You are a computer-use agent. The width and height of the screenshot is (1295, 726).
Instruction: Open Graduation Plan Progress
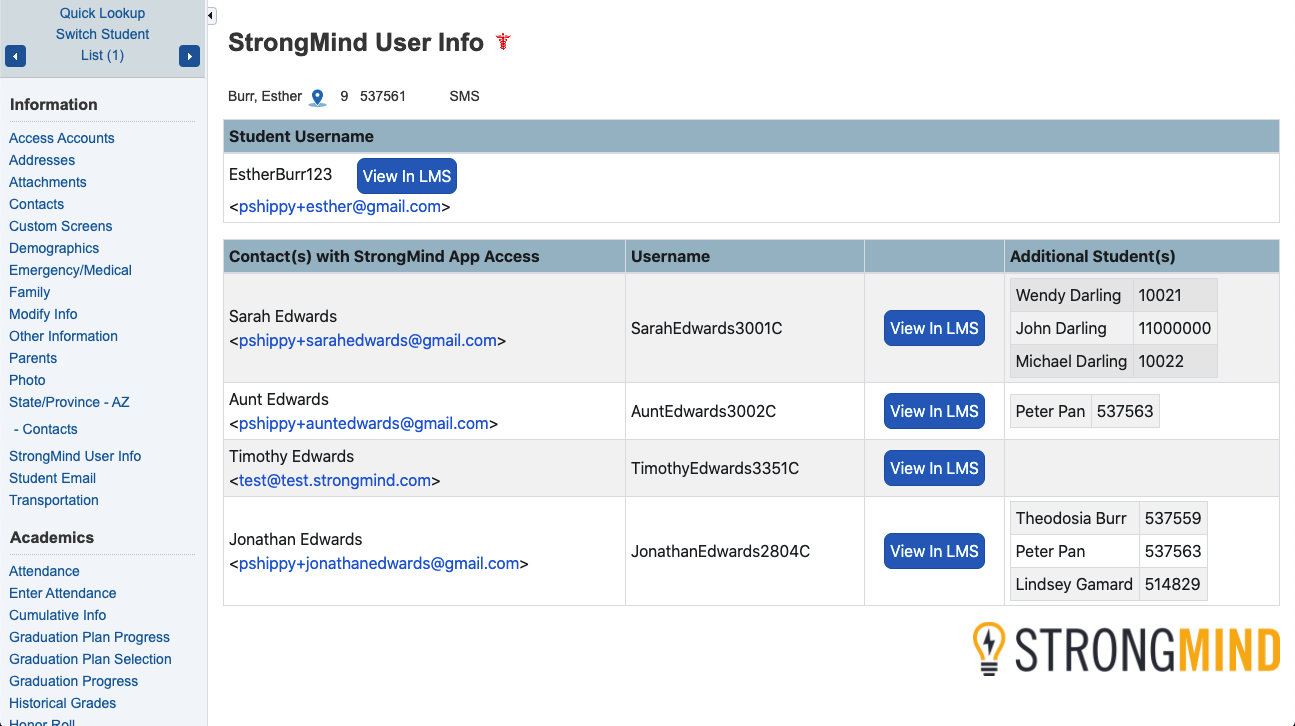(90, 637)
